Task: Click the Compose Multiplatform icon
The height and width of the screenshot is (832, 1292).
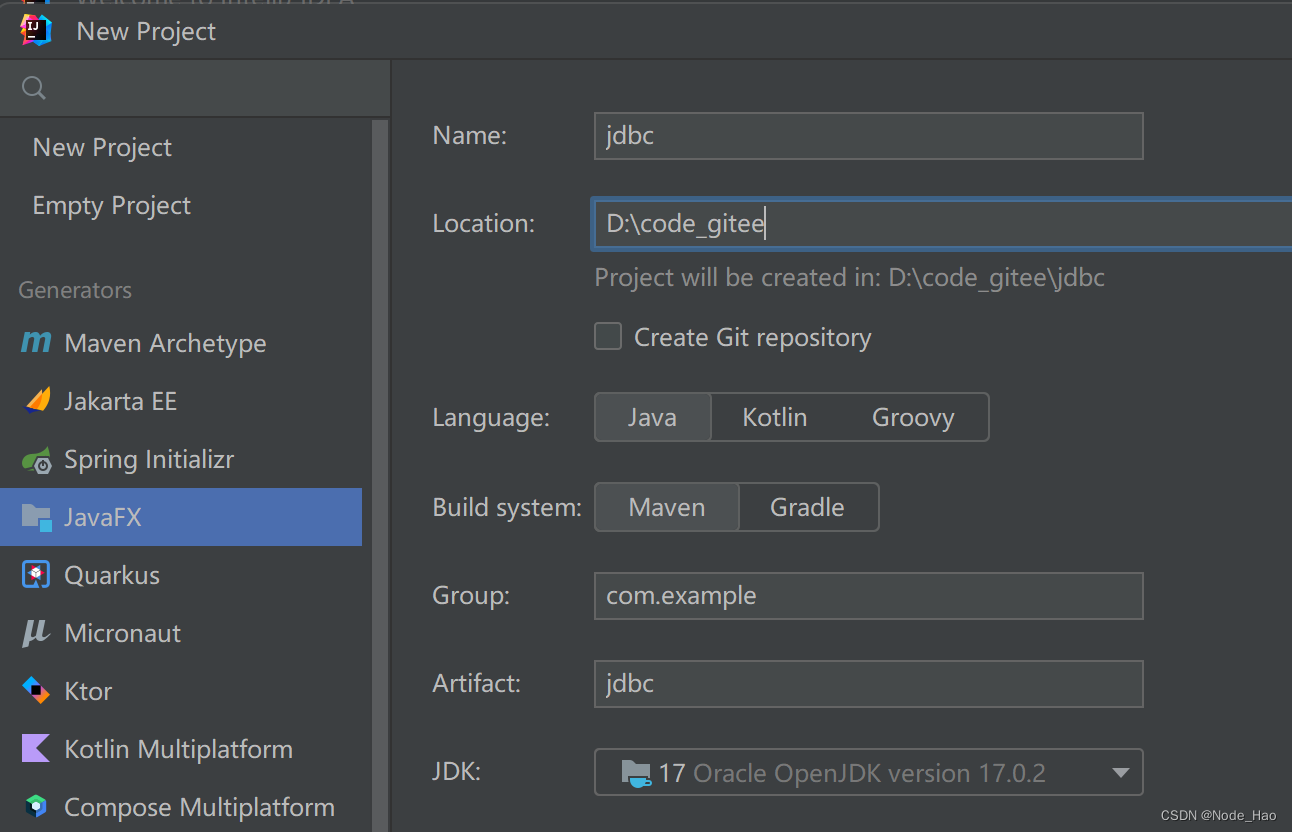Action: coord(37,807)
